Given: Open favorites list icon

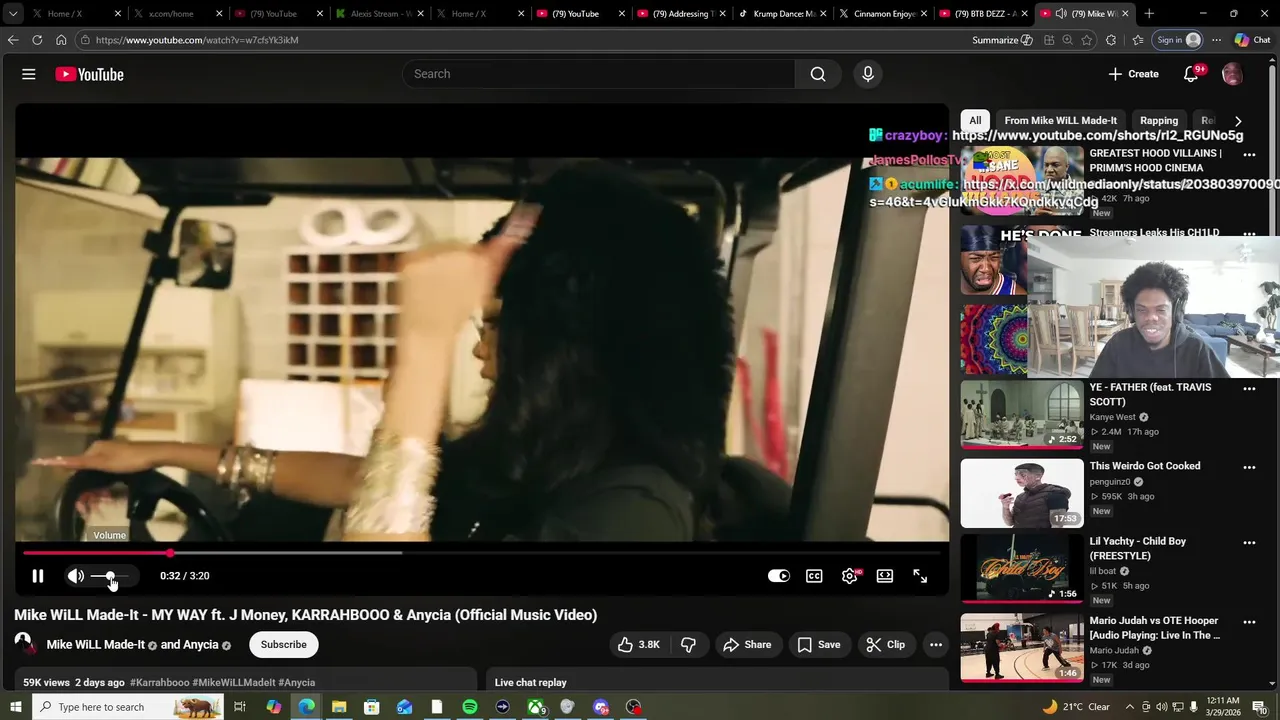Looking at the screenshot, I should pos(1138,40).
